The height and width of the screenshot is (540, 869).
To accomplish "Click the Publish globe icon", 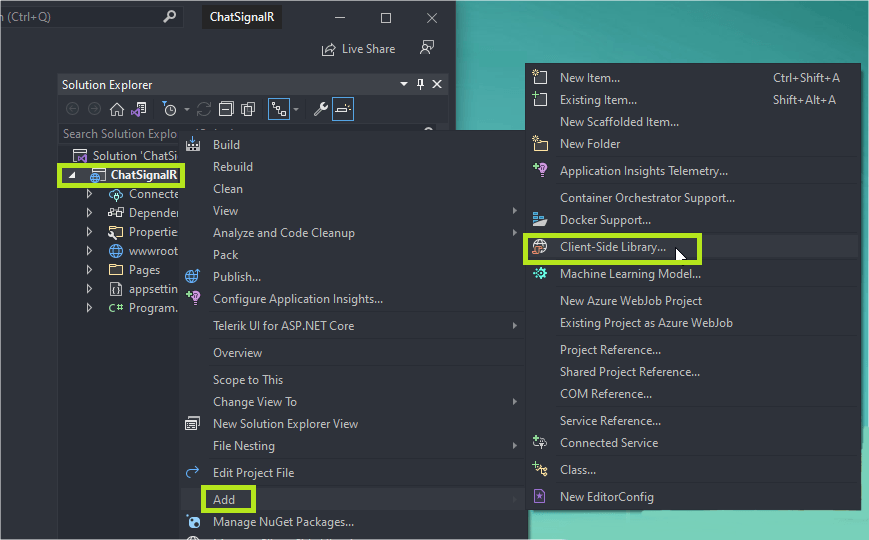I will 192,276.
